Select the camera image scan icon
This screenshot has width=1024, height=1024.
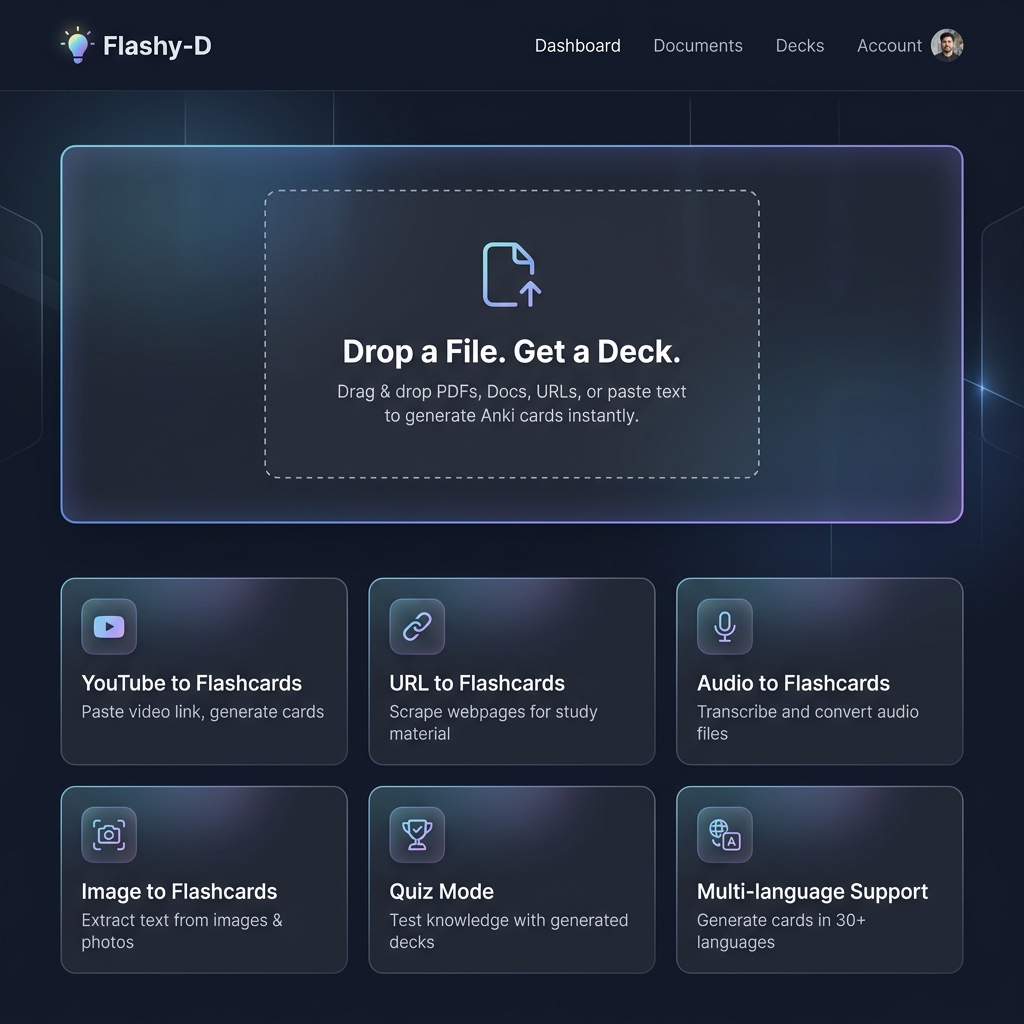click(x=109, y=835)
